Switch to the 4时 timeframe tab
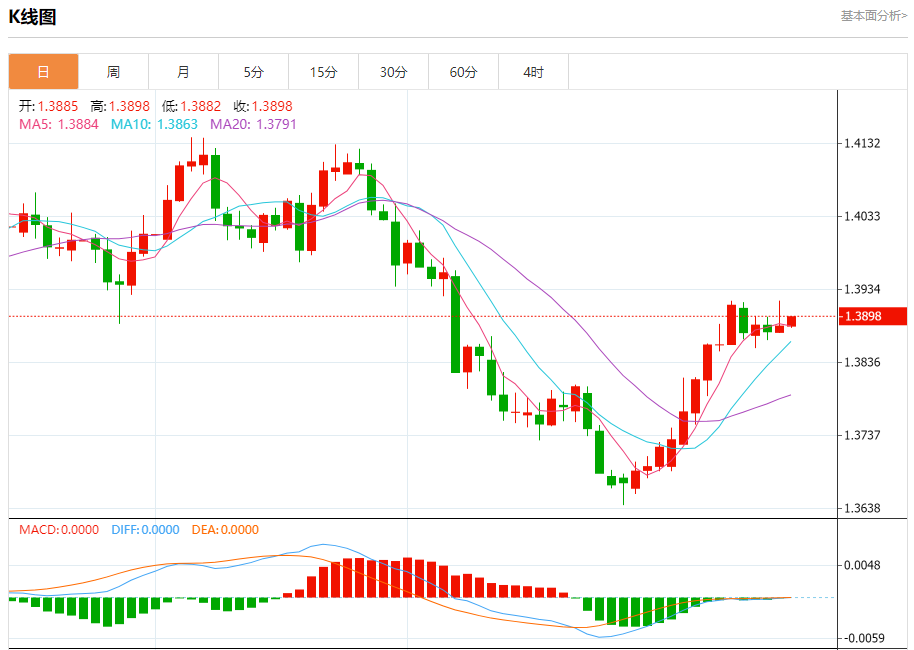The height and width of the screenshot is (650, 914). click(533, 72)
